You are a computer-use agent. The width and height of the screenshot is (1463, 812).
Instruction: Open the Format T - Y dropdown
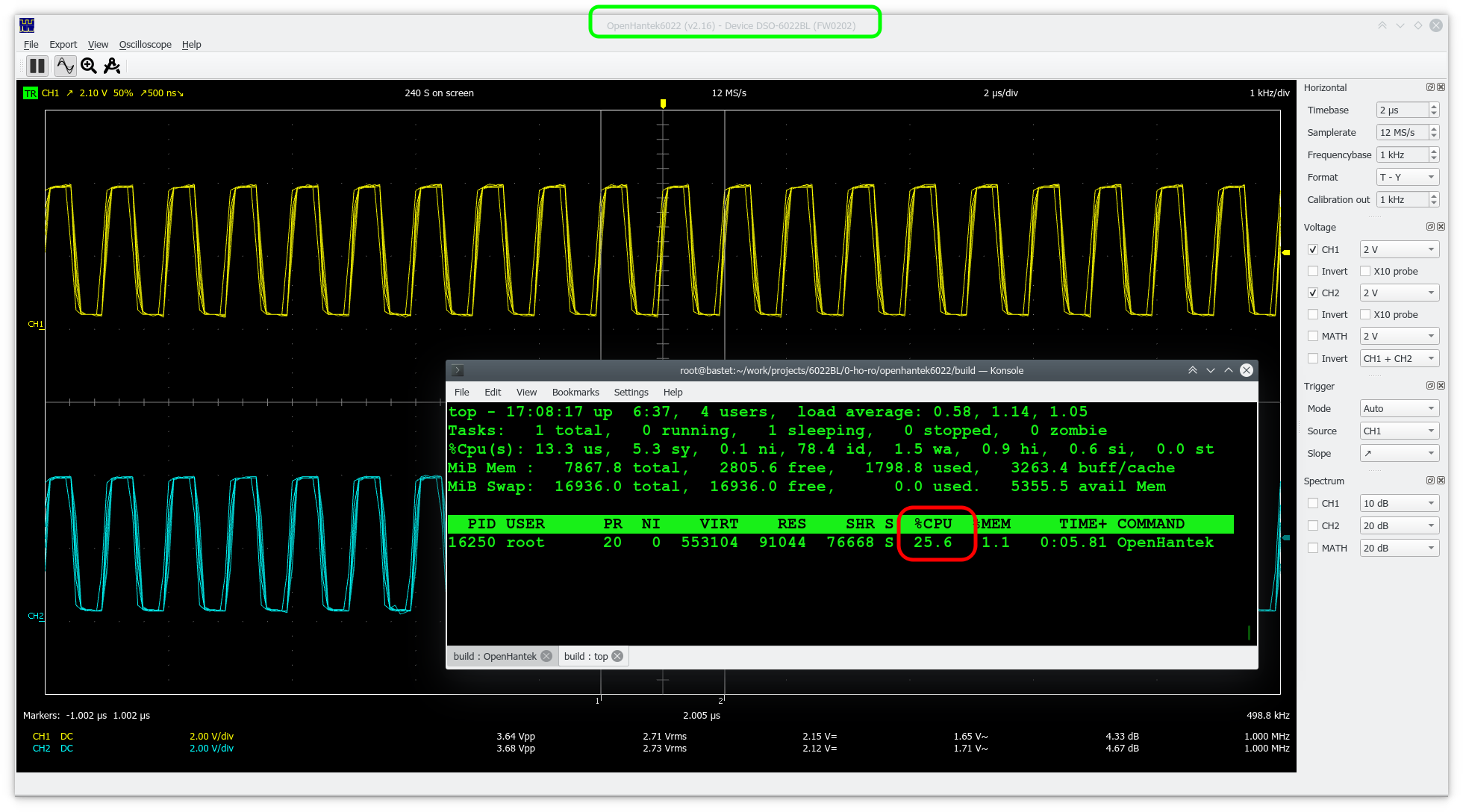coord(1407,177)
